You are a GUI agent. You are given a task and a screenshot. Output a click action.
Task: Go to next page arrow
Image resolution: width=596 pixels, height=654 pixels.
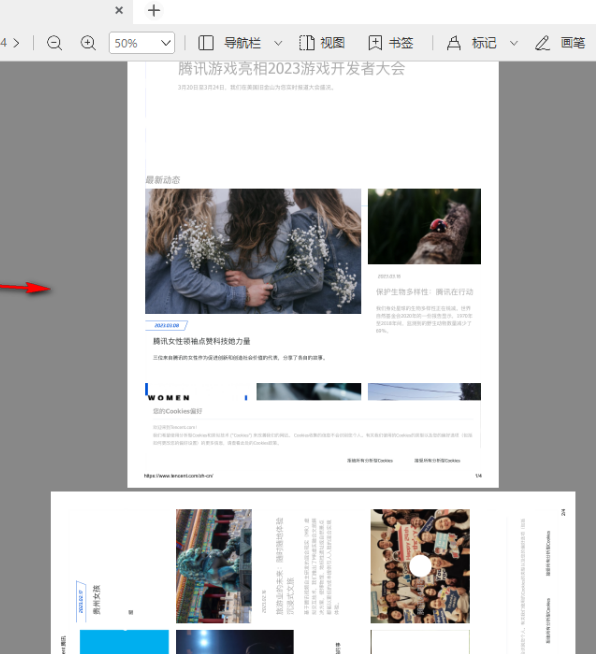tap(16, 43)
